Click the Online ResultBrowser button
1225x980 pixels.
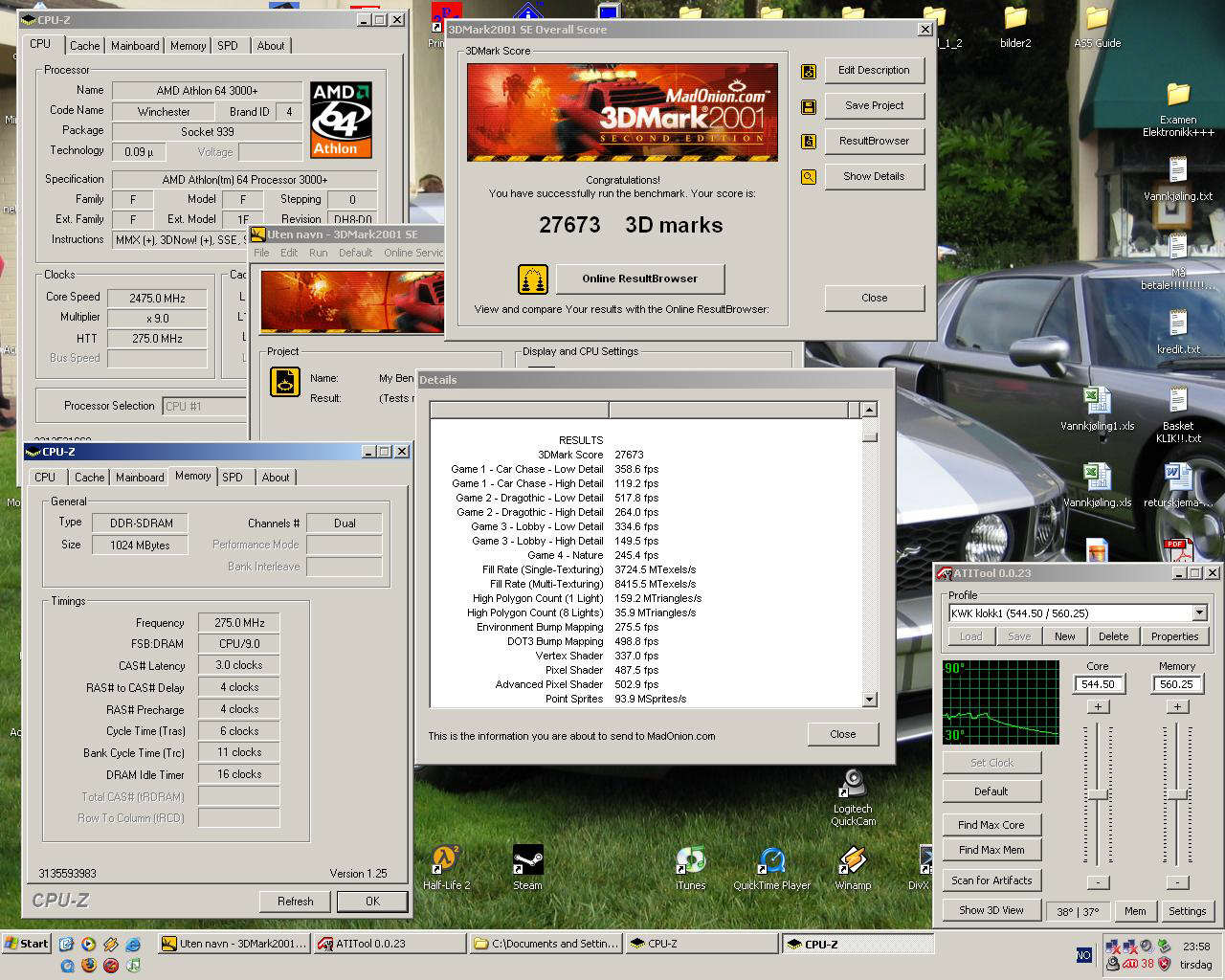pos(640,279)
